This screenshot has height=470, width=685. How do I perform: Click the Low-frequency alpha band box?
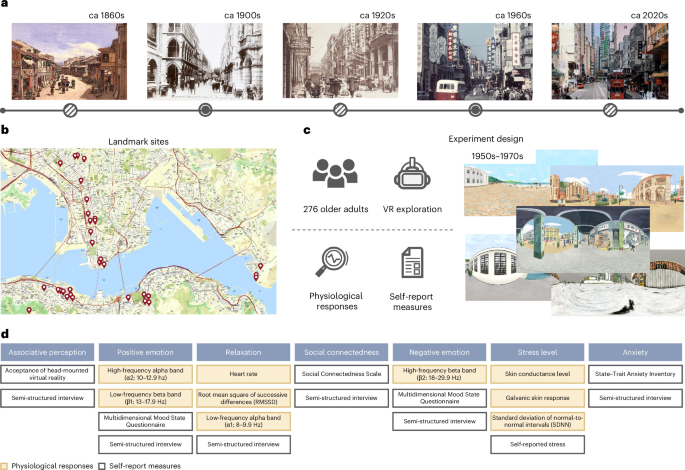[243, 421]
